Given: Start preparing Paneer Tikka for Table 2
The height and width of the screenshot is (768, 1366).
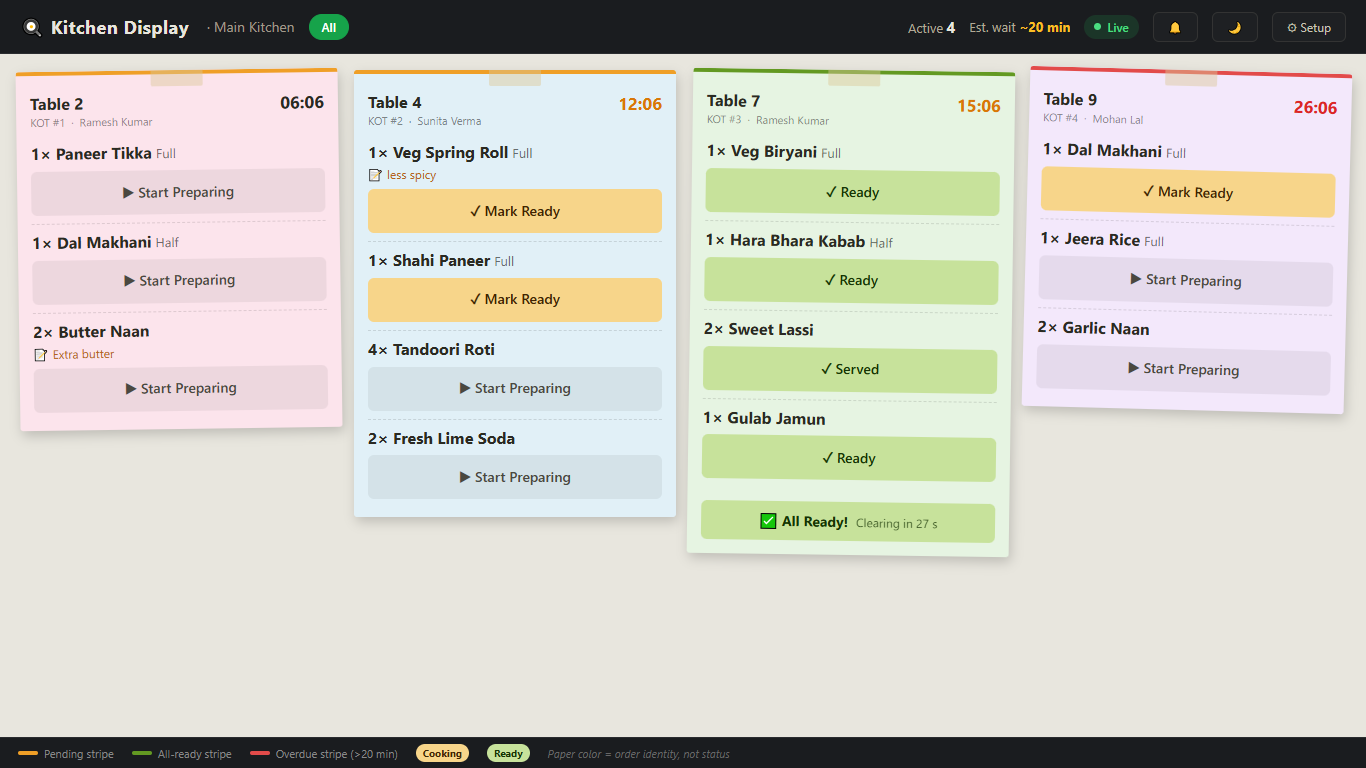Looking at the screenshot, I should coord(178,192).
